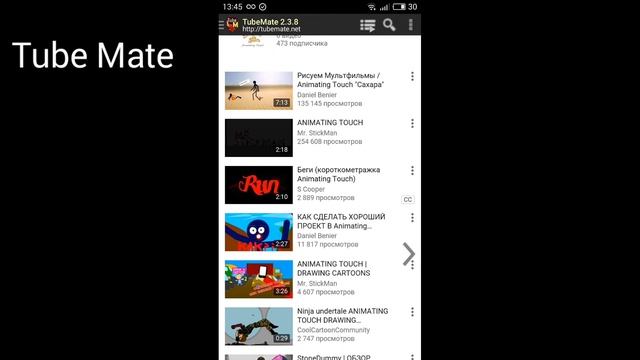Tap the http://tubemate.net address text
This screenshot has height=360, width=640.
point(271,29)
